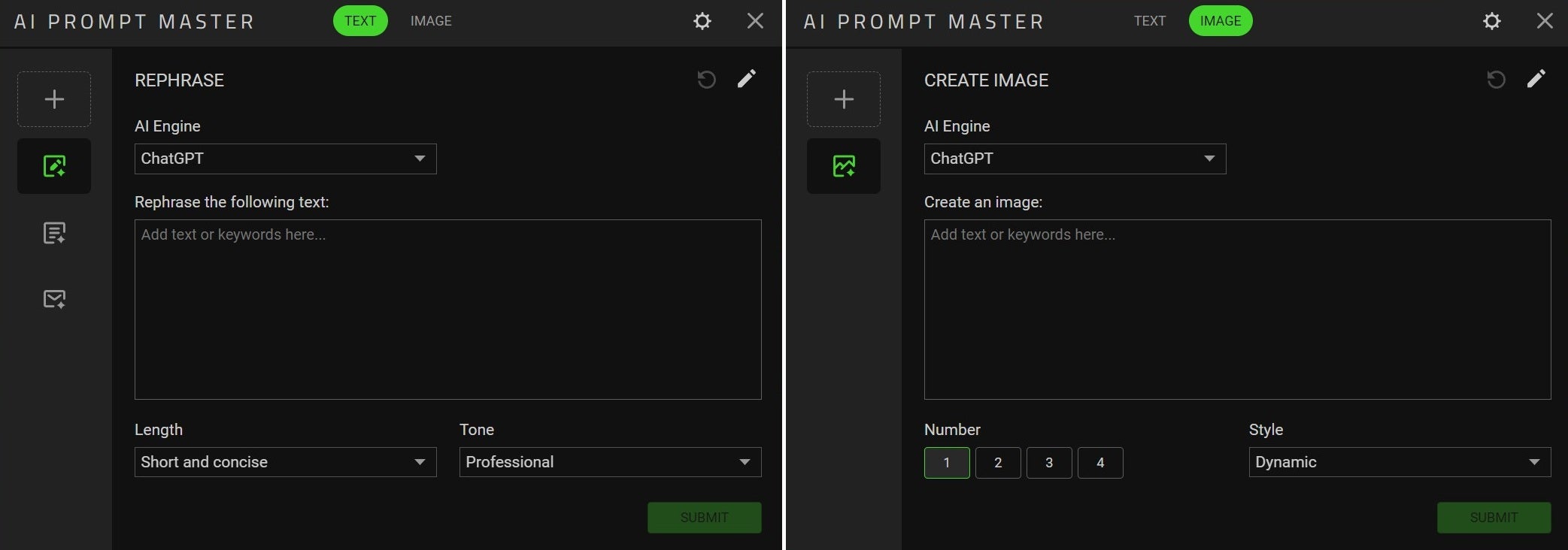Set number of images to 3
This screenshot has width=1568, height=550.
[x=1049, y=463]
